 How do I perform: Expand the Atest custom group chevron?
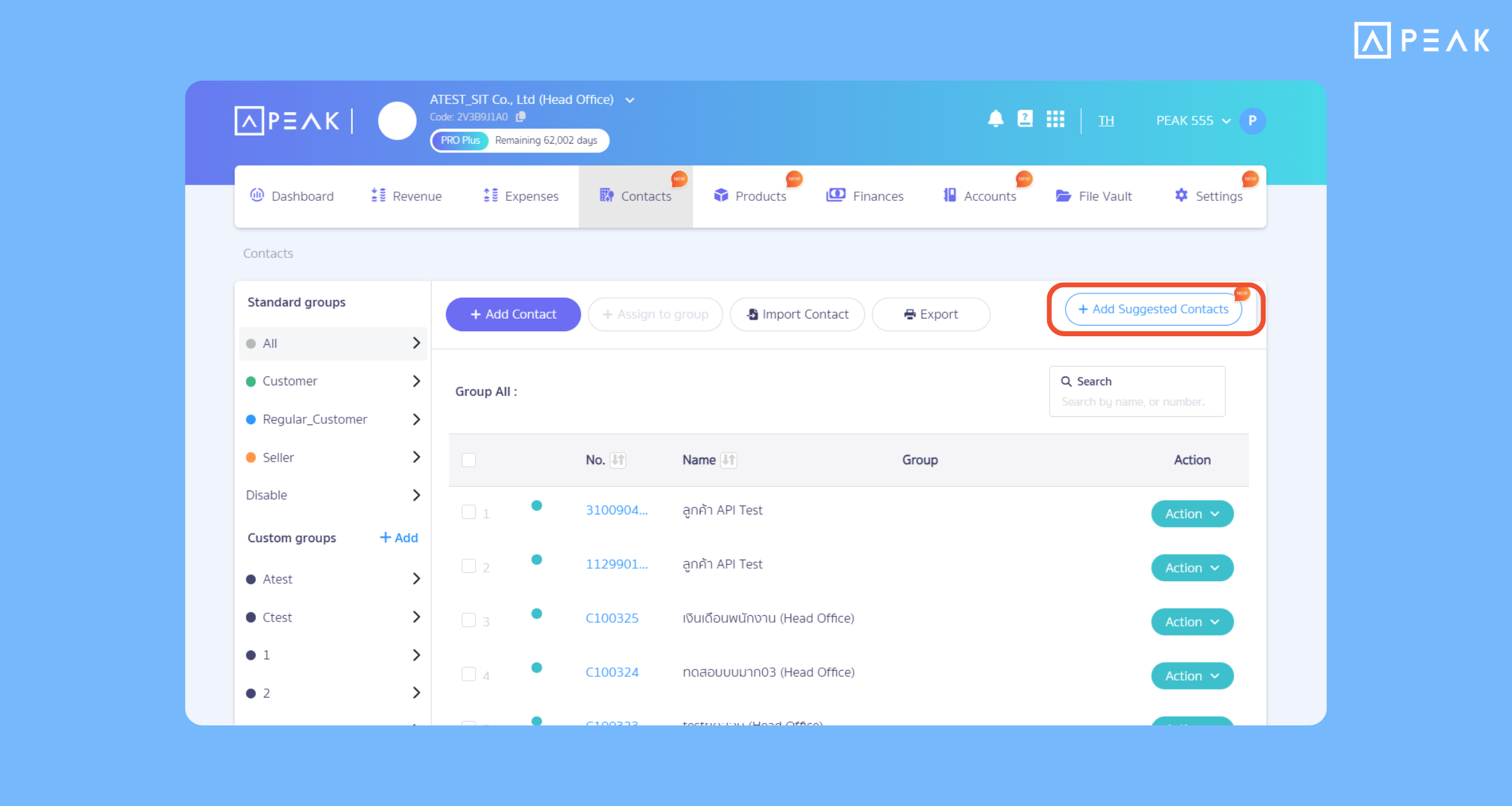pos(416,579)
